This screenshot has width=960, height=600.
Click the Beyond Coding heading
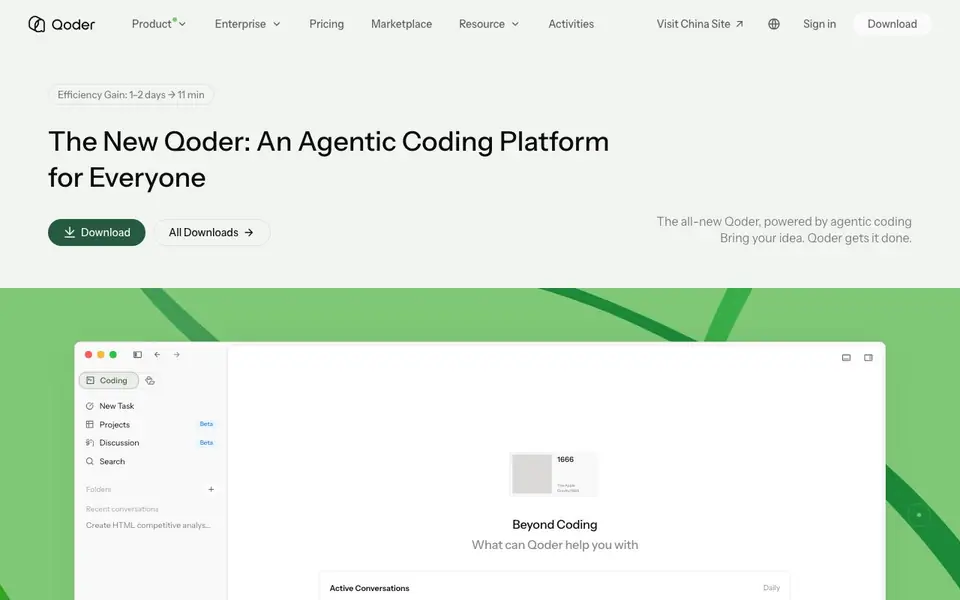coord(555,525)
